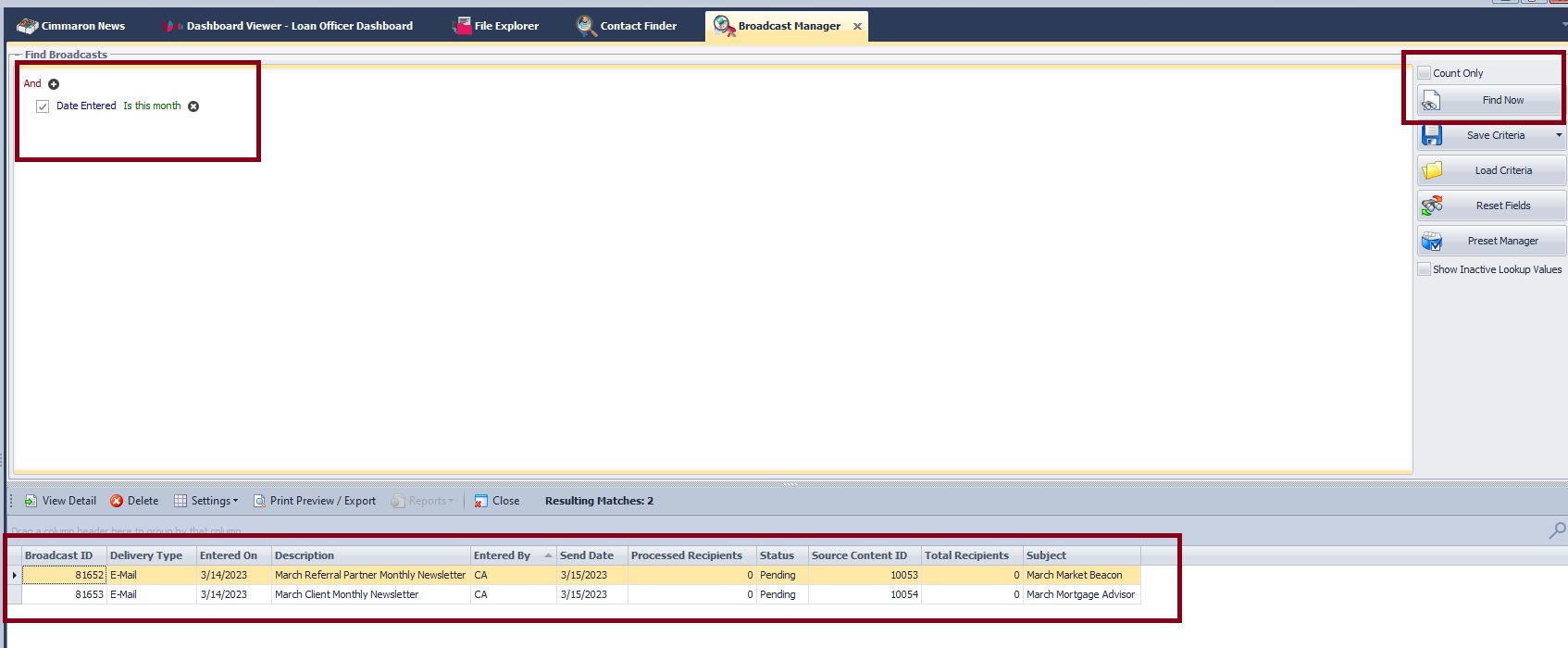The width and height of the screenshot is (1568, 648).
Task: Select the March Client Monthly Newsletter row
Action: point(346,594)
